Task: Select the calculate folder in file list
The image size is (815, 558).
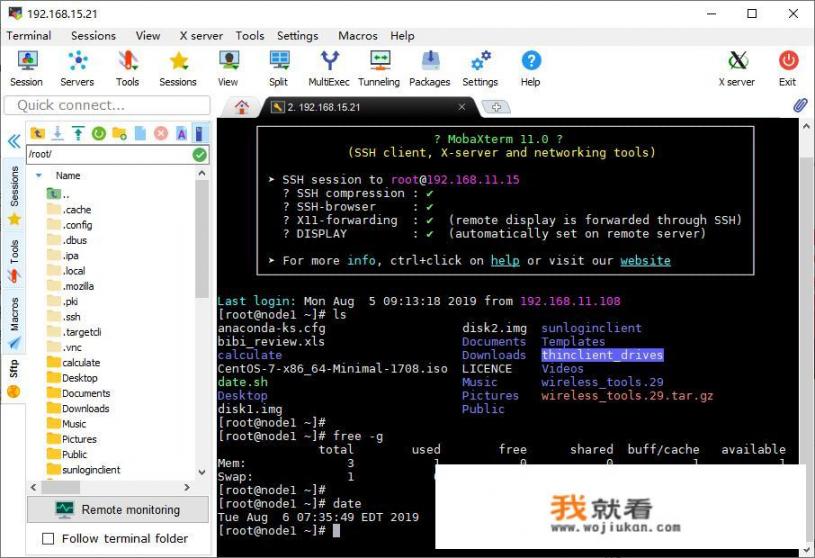Action: click(73, 363)
